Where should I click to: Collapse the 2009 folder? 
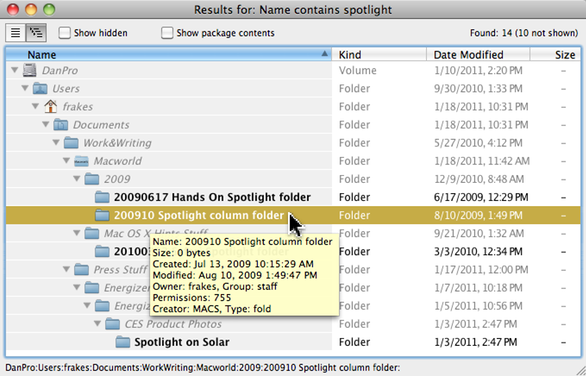click(77, 179)
